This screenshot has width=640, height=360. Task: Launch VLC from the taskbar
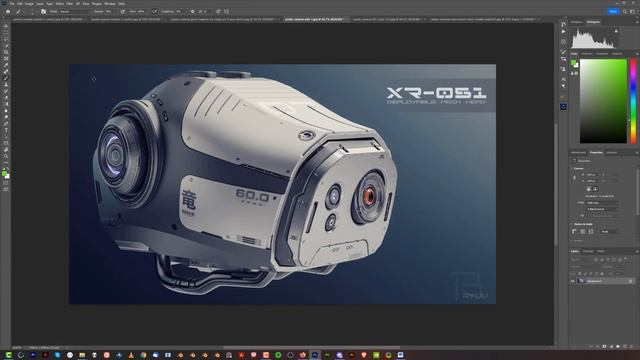pos(131,355)
